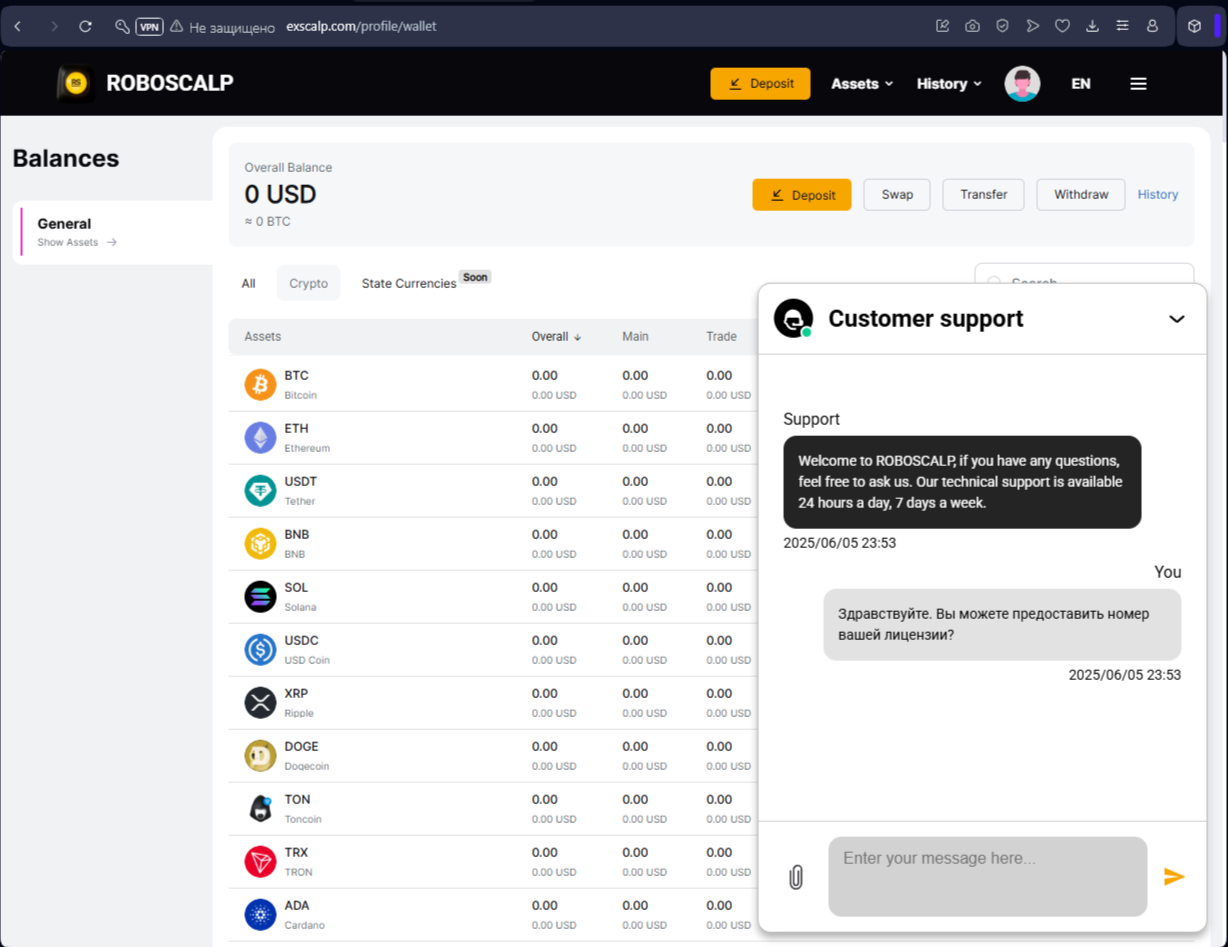Sort by the Overall column arrow
This screenshot has height=947, width=1228.
point(578,337)
